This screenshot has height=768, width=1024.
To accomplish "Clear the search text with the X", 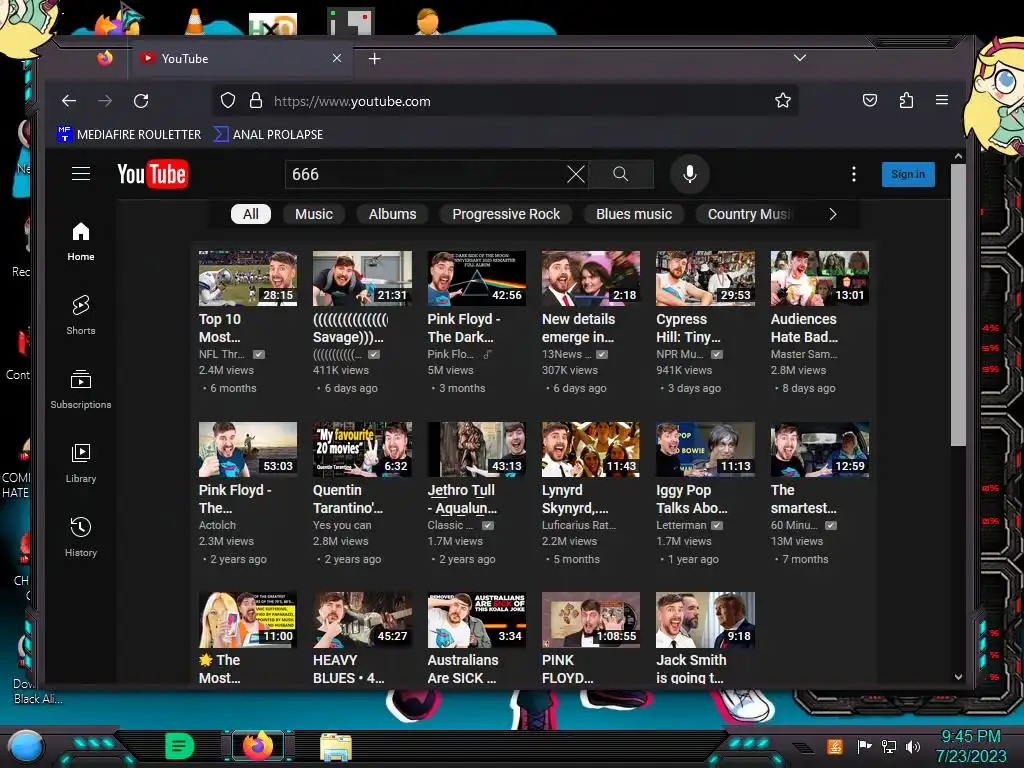I will tap(575, 174).
